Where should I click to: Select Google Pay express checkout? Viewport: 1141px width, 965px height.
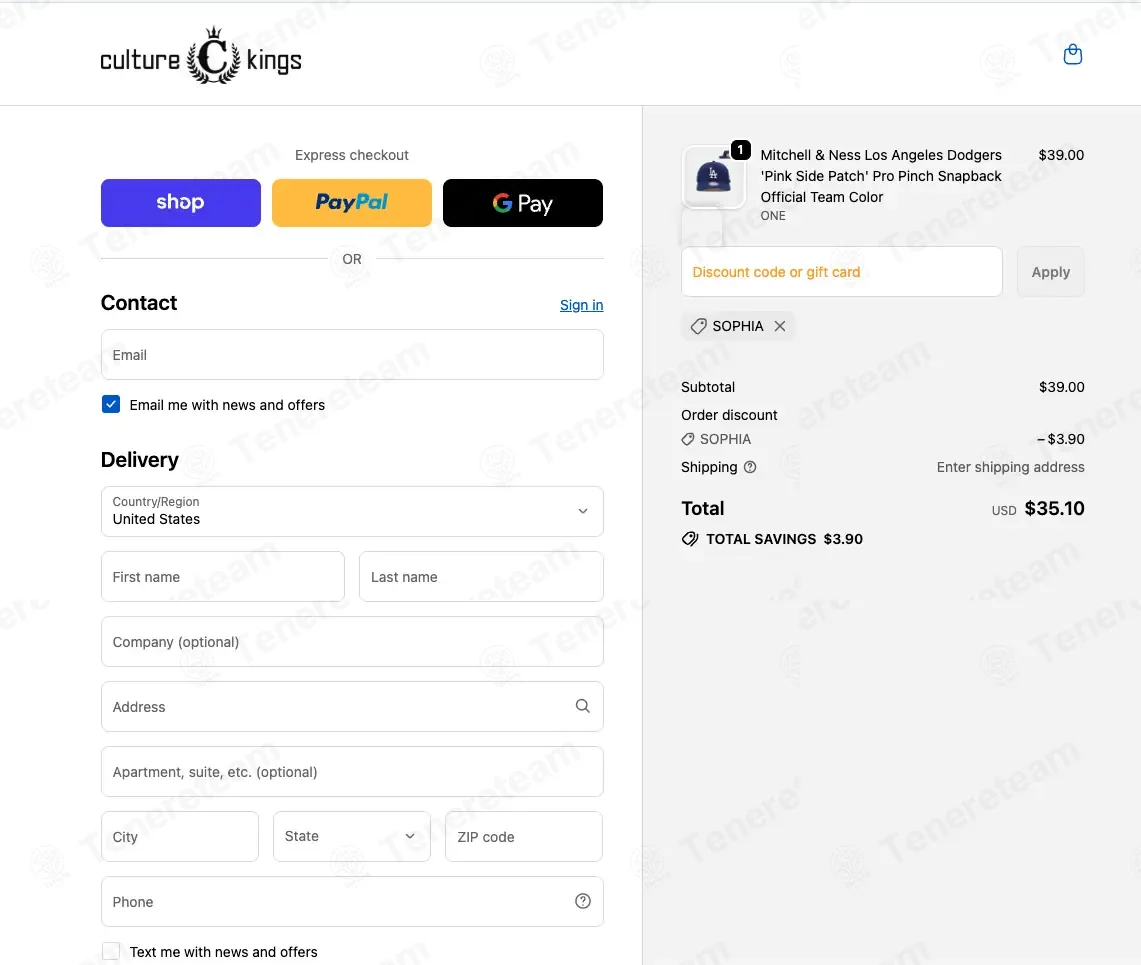pos(522,202)
